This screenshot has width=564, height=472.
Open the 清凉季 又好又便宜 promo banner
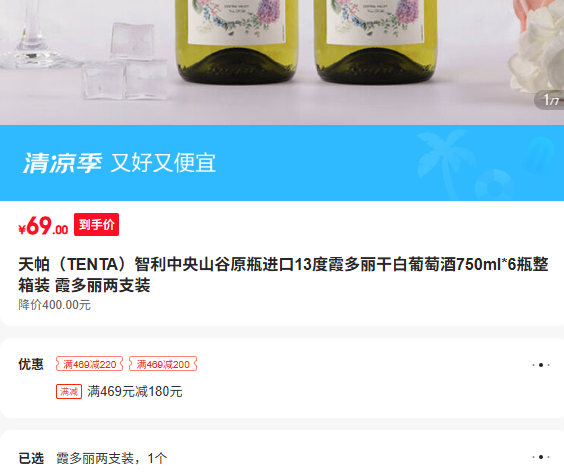[x=282, y=163]
